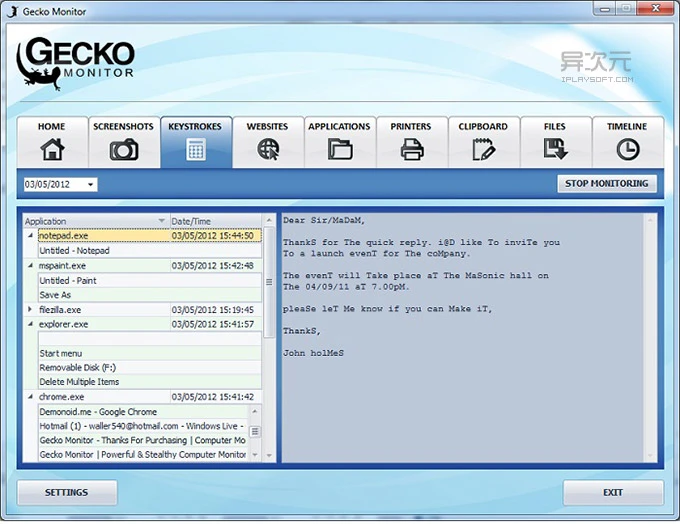The width and height of the screenshot is (680, 524).
Task: Select the Save As entry
Action: coord(150,295)
